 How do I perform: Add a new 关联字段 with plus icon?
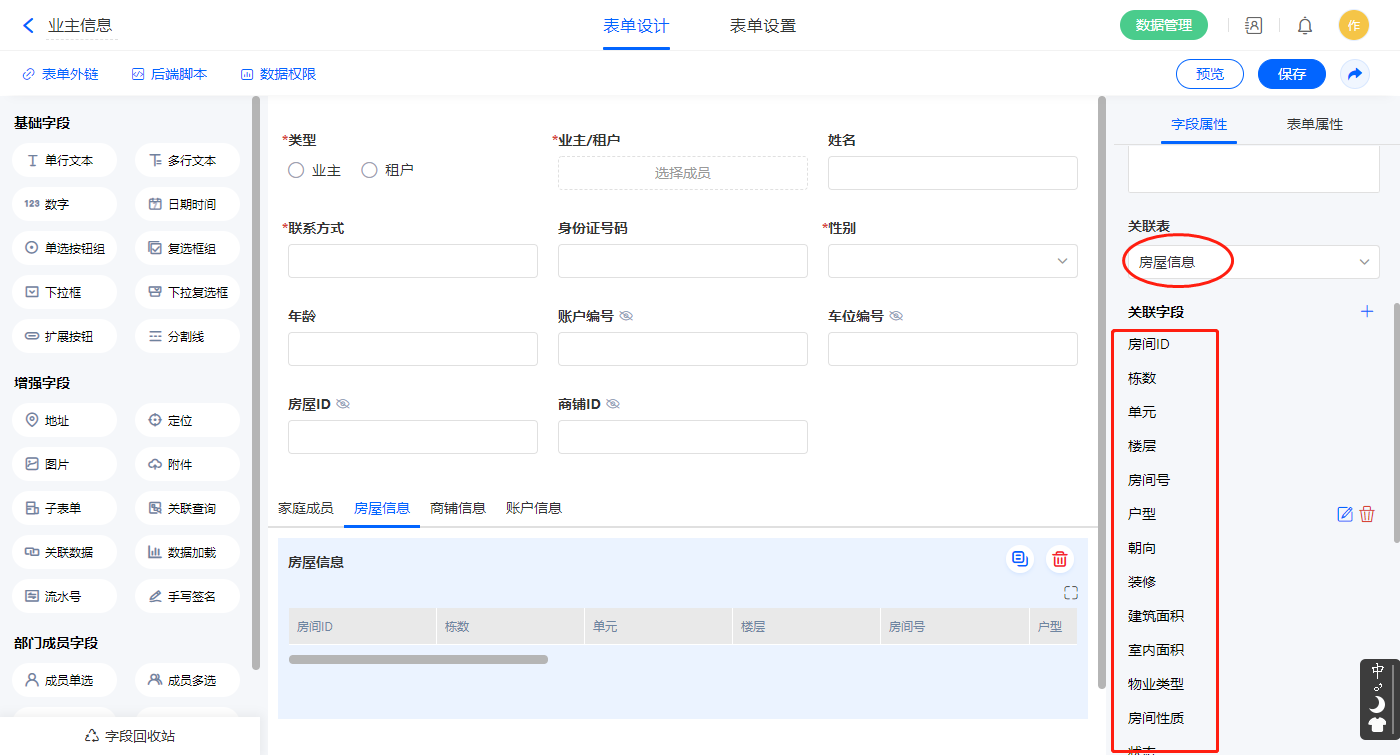[x=1367, y=312]
